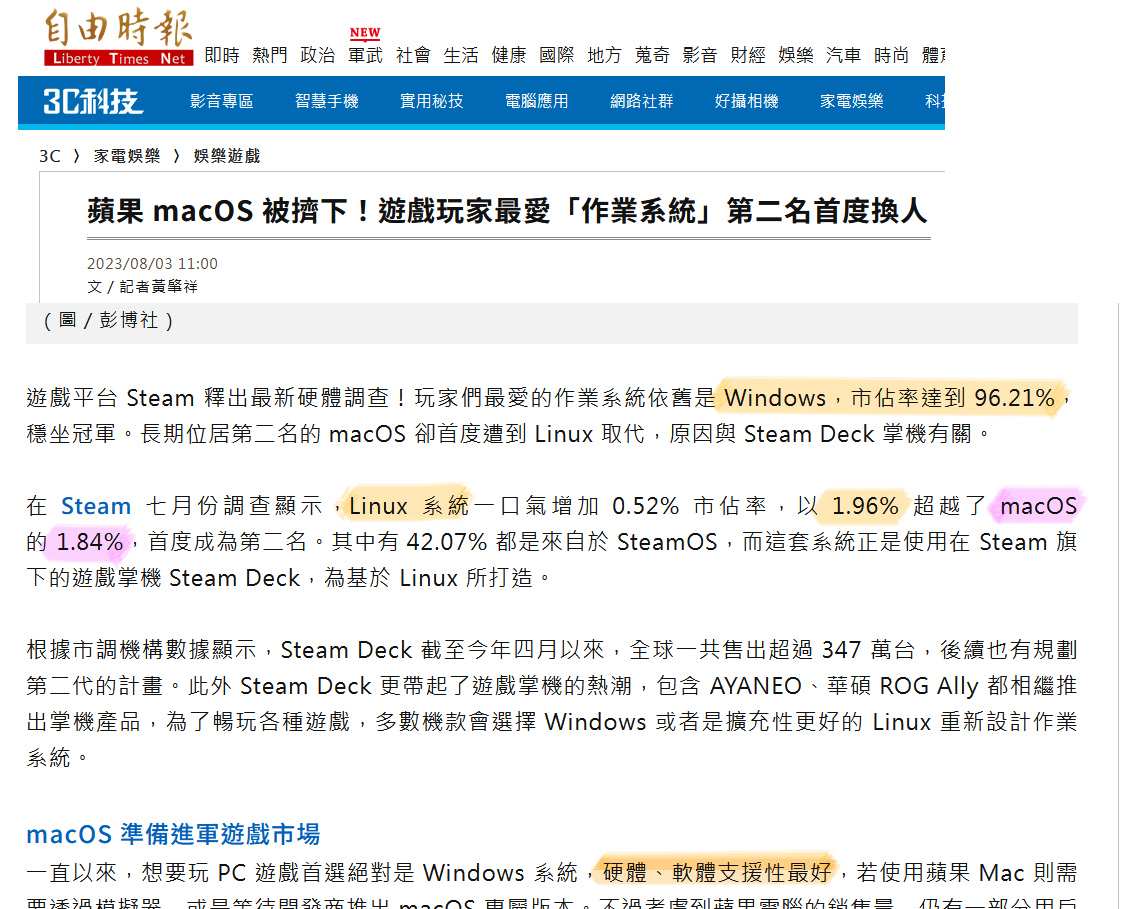Click the word AYANEO in the article
Image resolution: width=1125 pixels, height=909 pixels.
pyautogui.click(x=756, y=685)
